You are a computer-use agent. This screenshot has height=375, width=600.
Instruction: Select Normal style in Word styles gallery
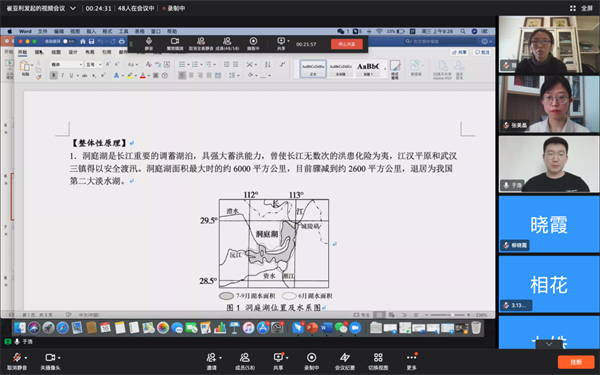[x=313, y=68]
